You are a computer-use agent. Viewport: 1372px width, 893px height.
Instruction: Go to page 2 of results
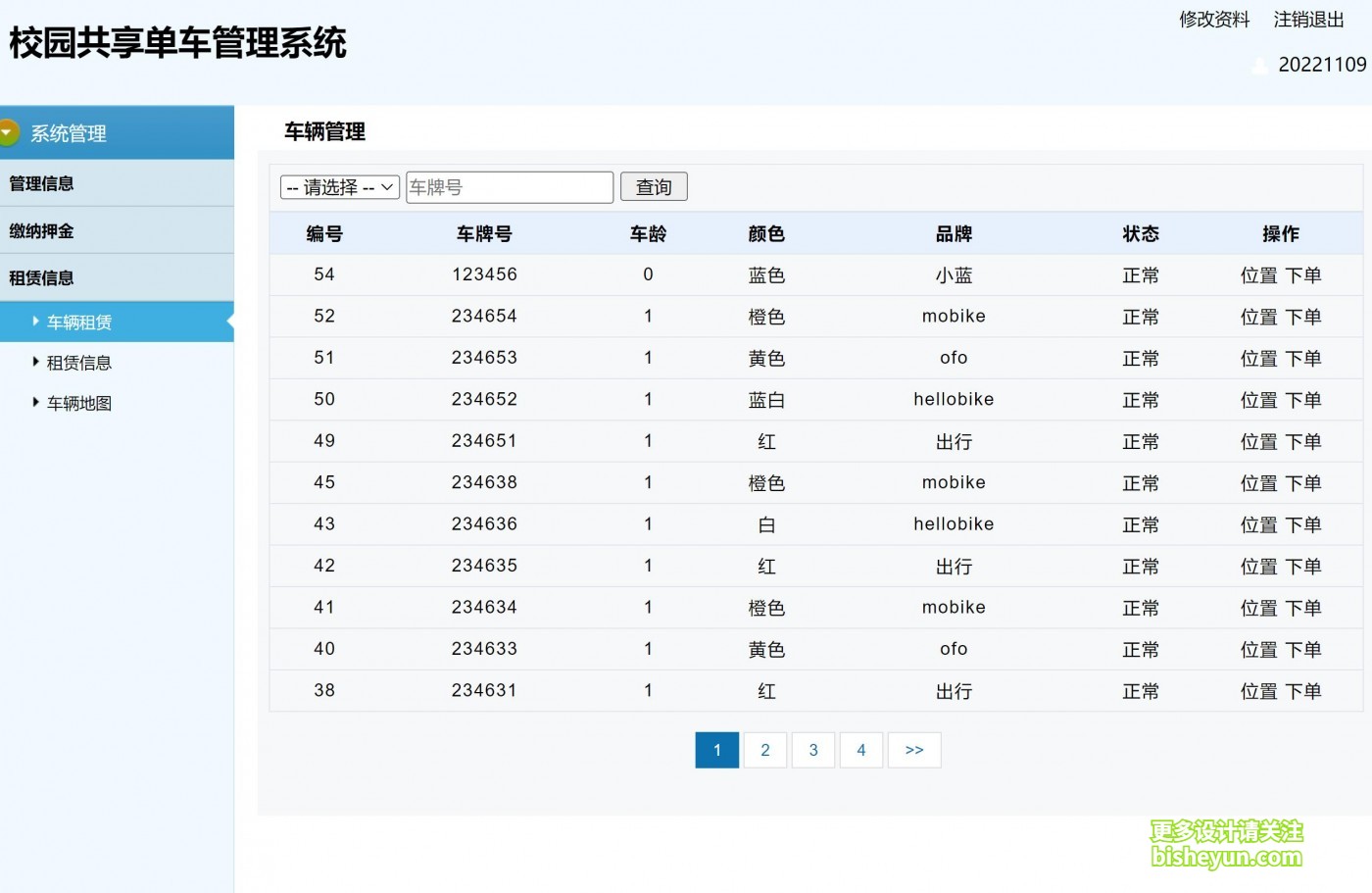[x=765, y=750]
